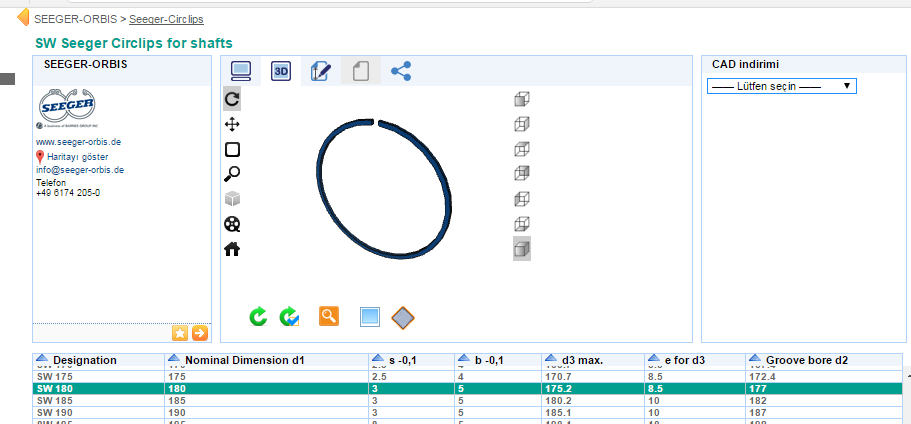The height and width of the screenshot is (424, 911).
Task: Add to favorites with the star icon
Action: (x=180, y=333)
